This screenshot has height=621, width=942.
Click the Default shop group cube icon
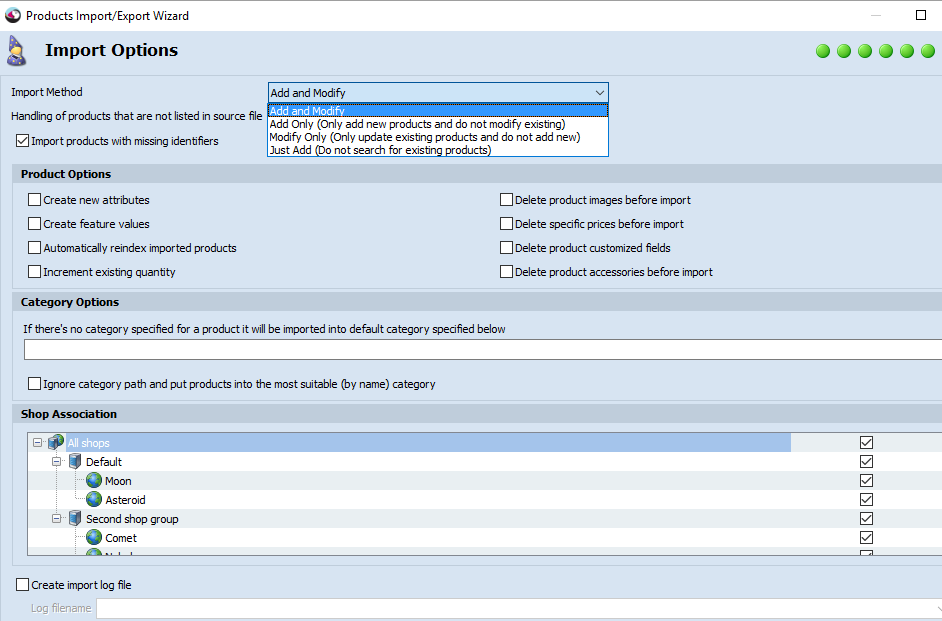75,462
